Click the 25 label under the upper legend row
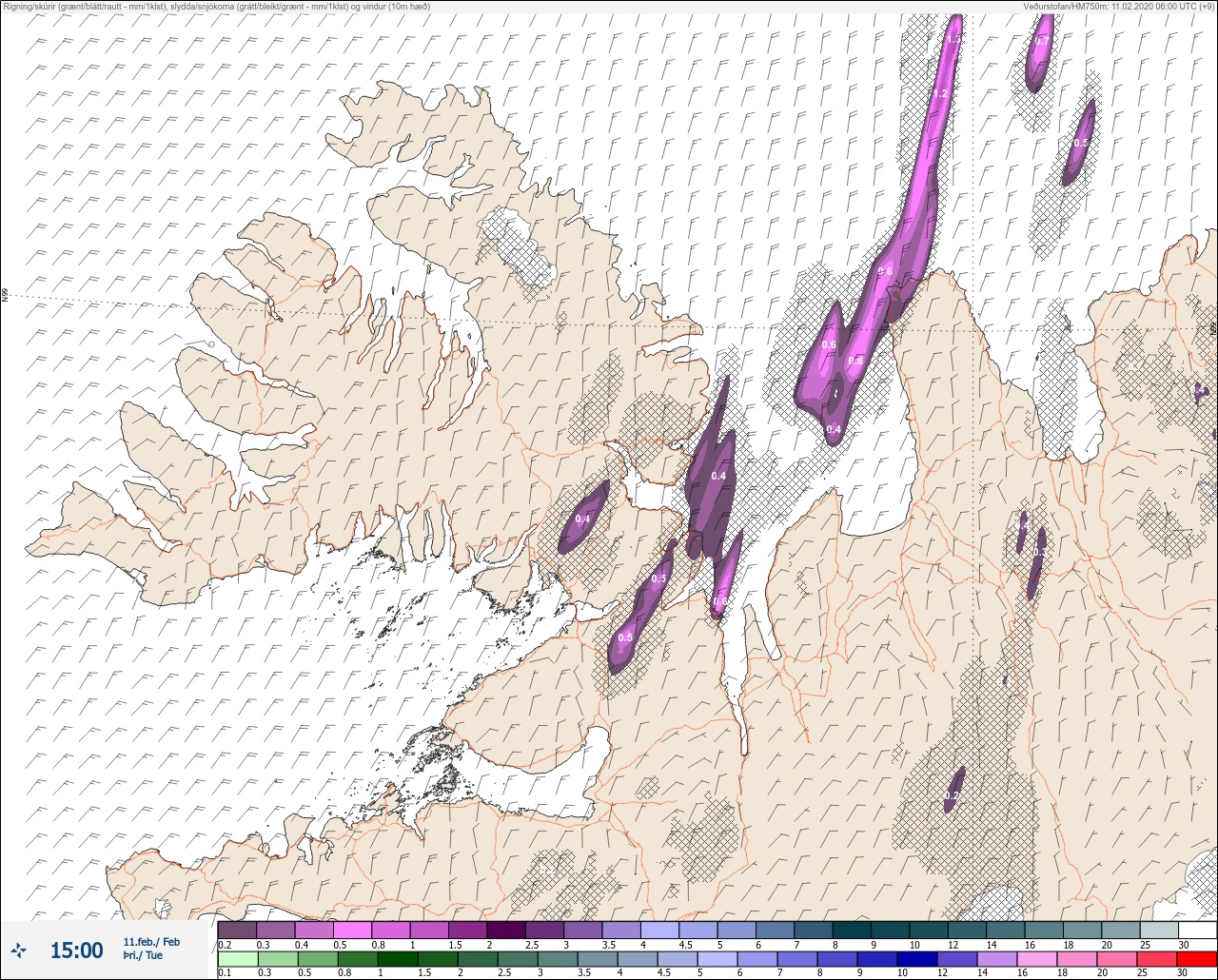Screen dimensions: 1218x980 point(1145,944)
